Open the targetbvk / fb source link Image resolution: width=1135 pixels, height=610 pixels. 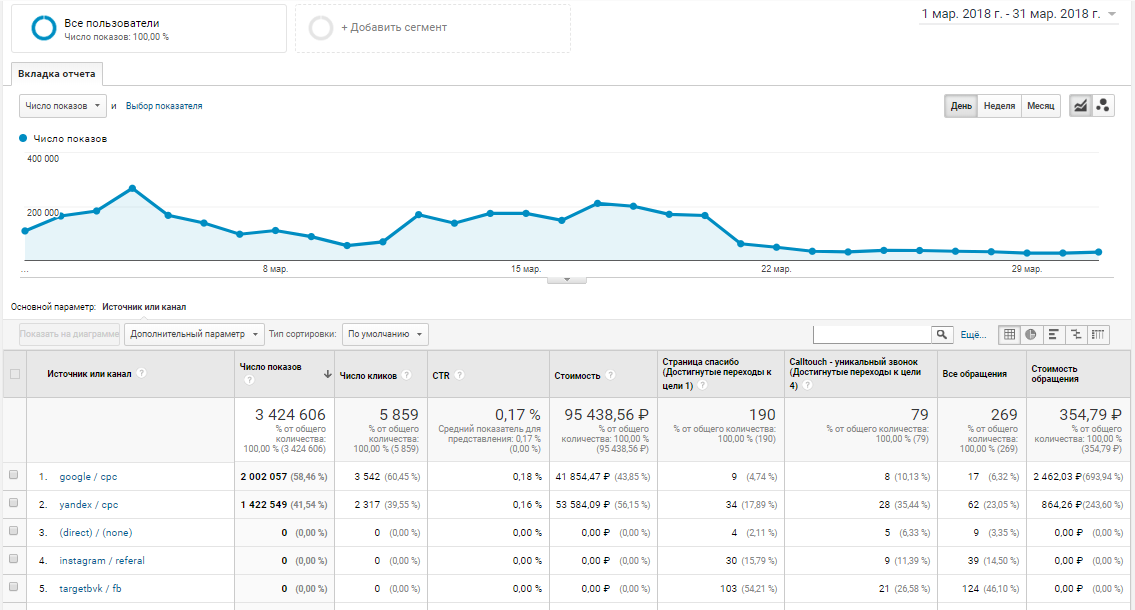tap(90, 589)
